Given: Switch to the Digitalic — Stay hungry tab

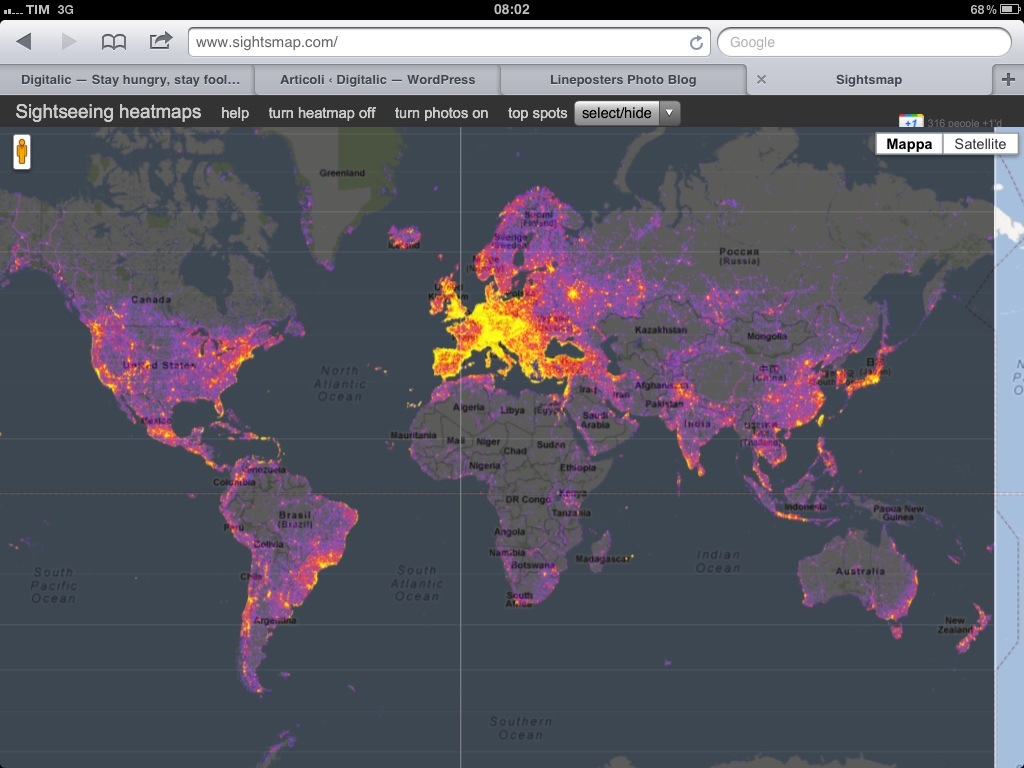Looking at the screenshot, I should (127, 80).
